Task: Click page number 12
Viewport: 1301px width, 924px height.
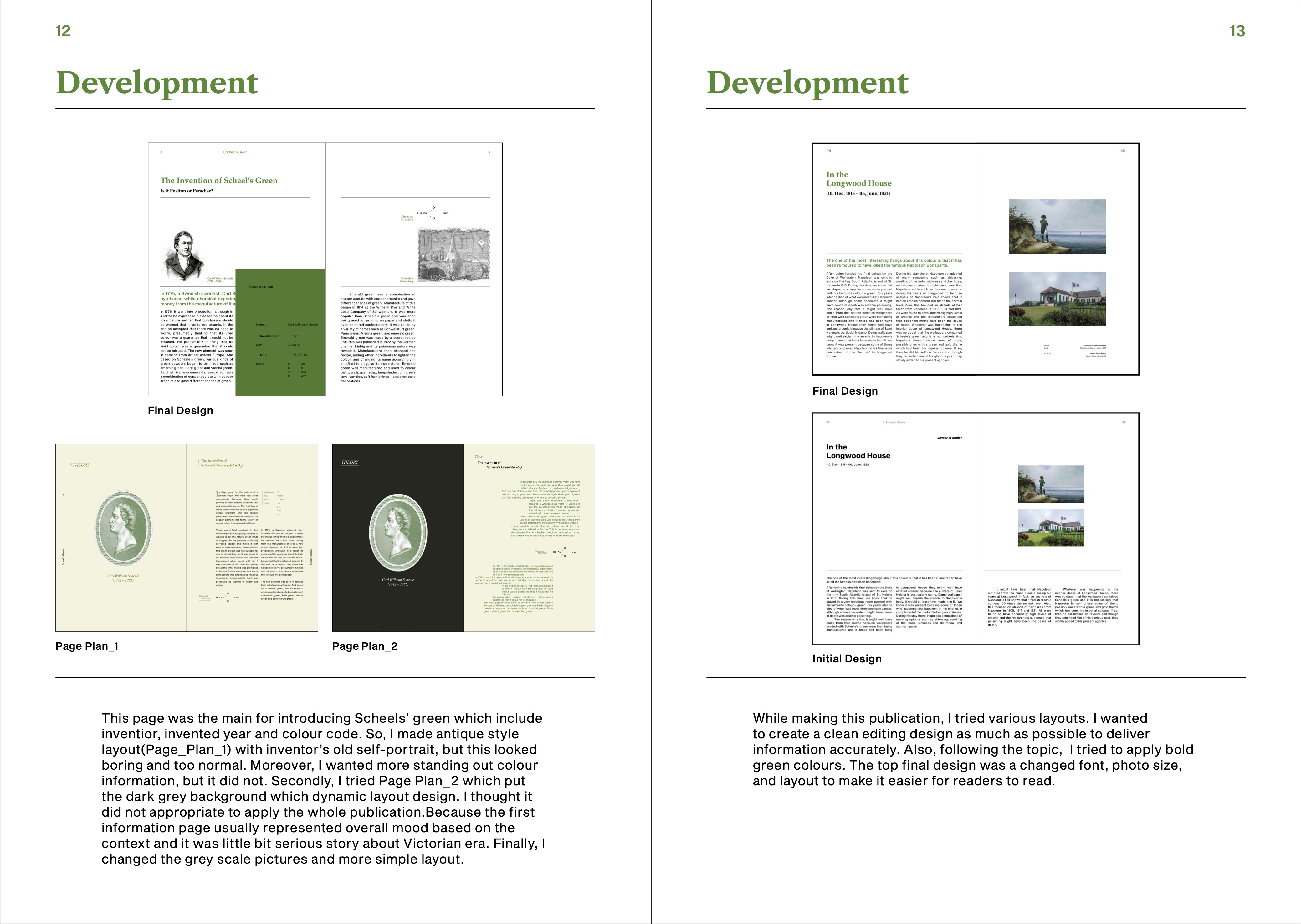Action: [x=63, y=31]
